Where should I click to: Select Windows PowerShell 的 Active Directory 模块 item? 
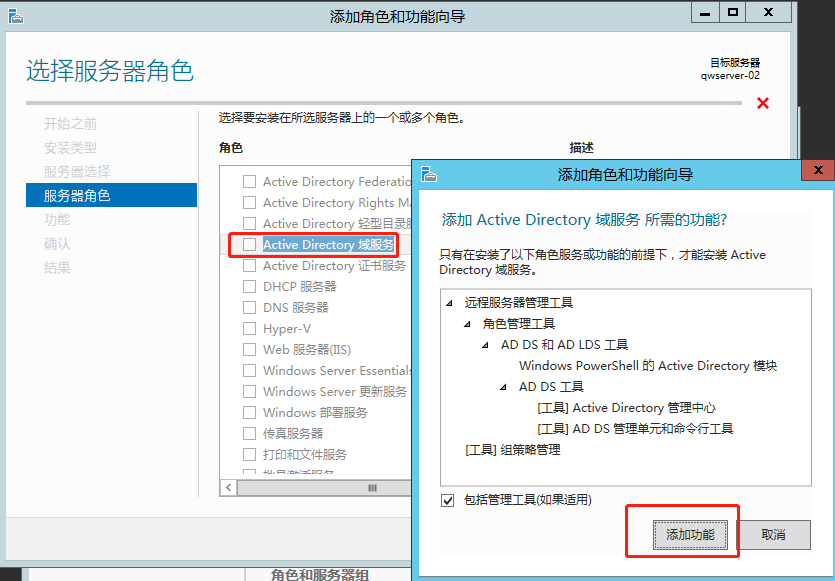click(x=648, y=366)
